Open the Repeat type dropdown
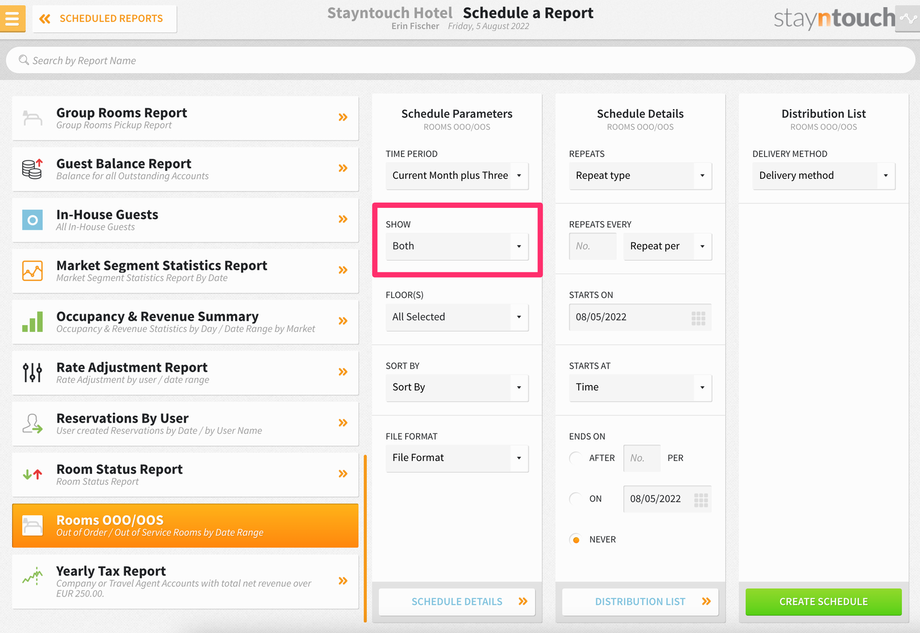 (x=640, y=175)
